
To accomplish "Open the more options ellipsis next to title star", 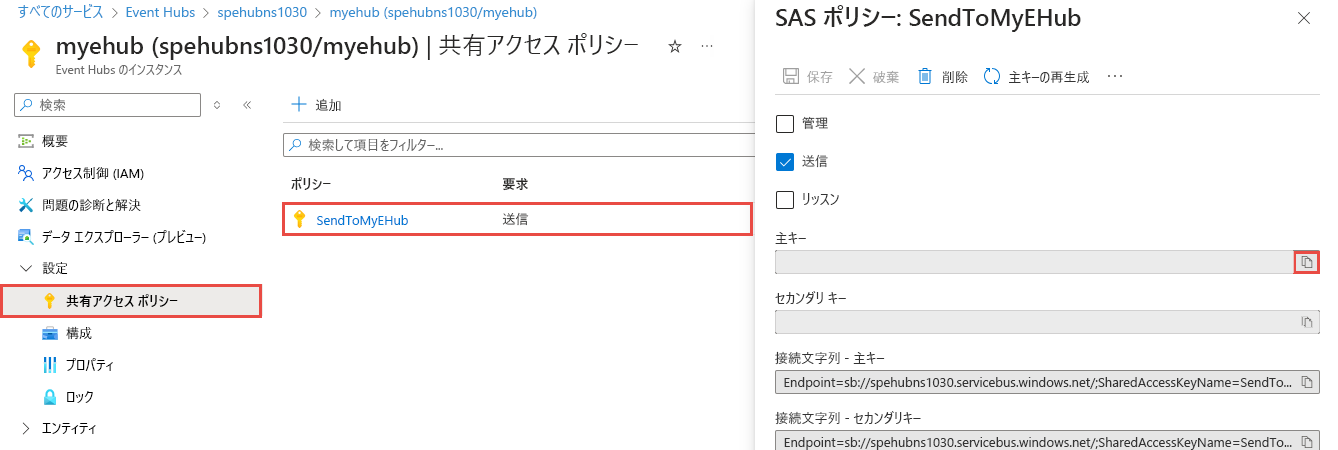I will click(x=707, y=47).
